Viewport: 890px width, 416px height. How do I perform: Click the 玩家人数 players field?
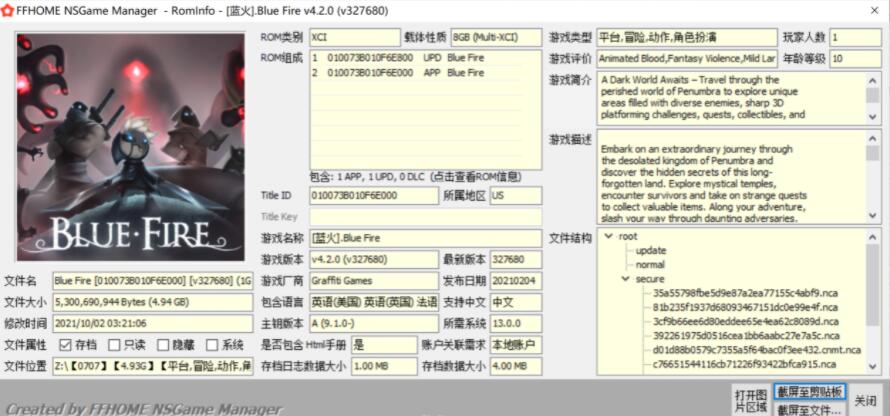[x=855, y=37]
